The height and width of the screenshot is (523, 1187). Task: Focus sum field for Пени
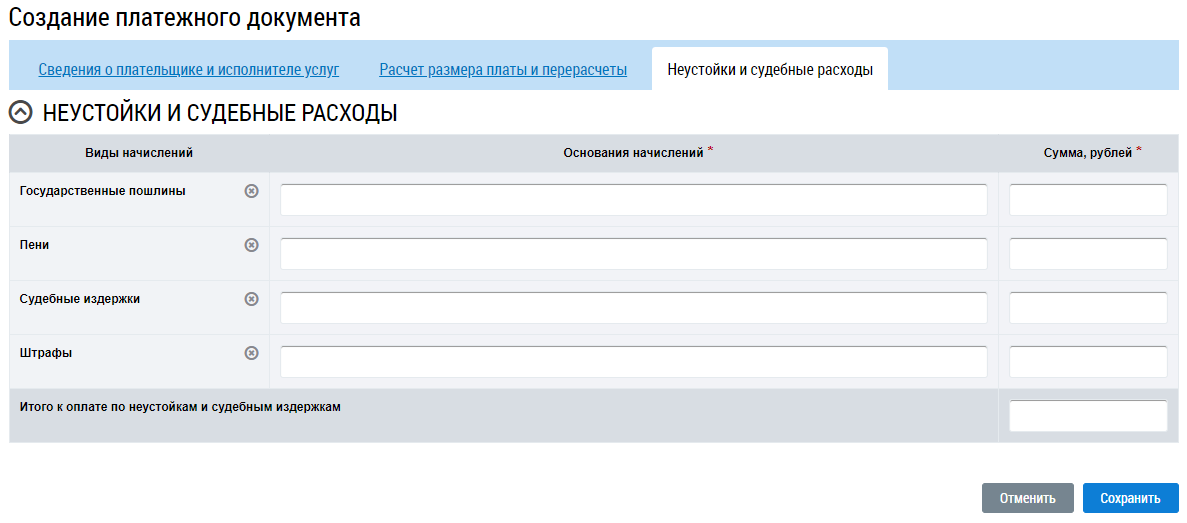point(1088,253)
